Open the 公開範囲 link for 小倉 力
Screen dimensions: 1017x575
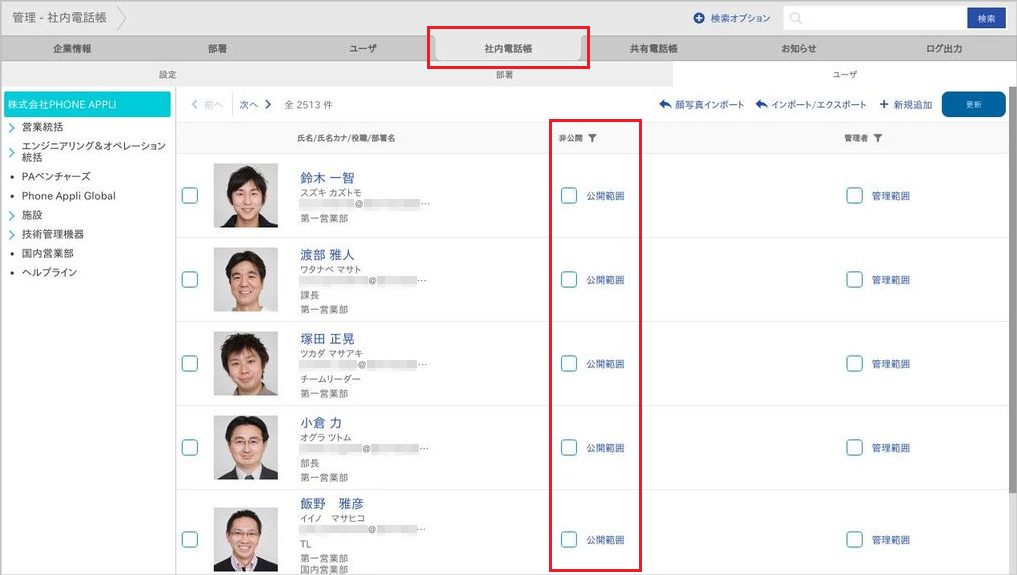click(605, 448)
